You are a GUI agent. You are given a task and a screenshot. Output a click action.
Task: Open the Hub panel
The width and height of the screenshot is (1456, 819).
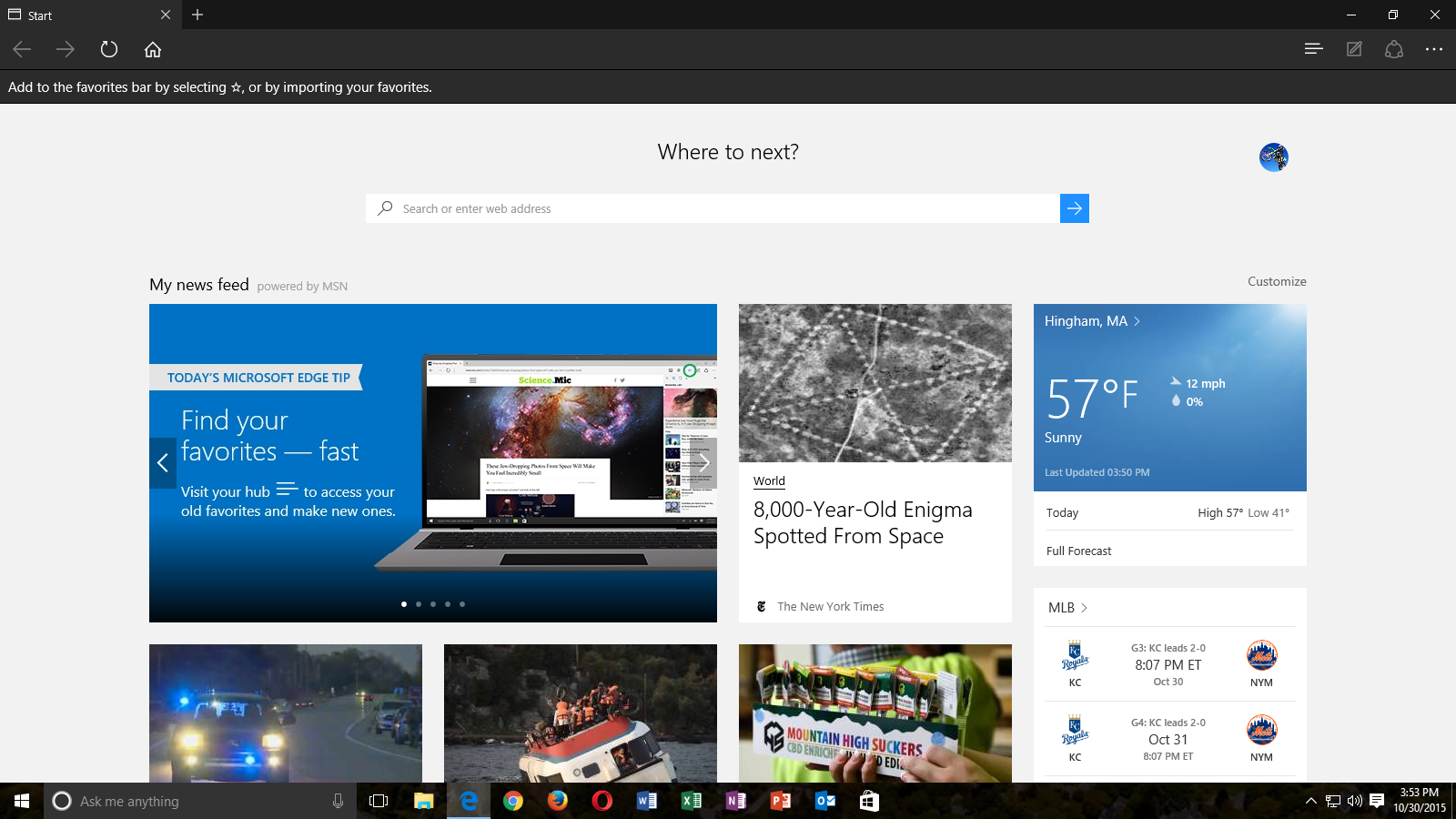[x=1313, y=49]
